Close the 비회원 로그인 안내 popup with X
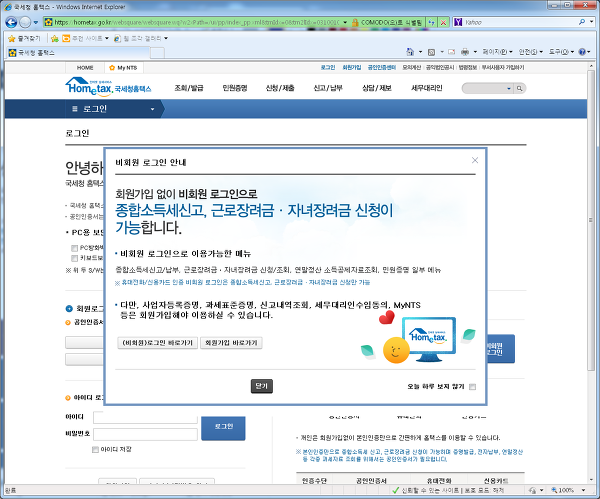 (x=475, y=160)
